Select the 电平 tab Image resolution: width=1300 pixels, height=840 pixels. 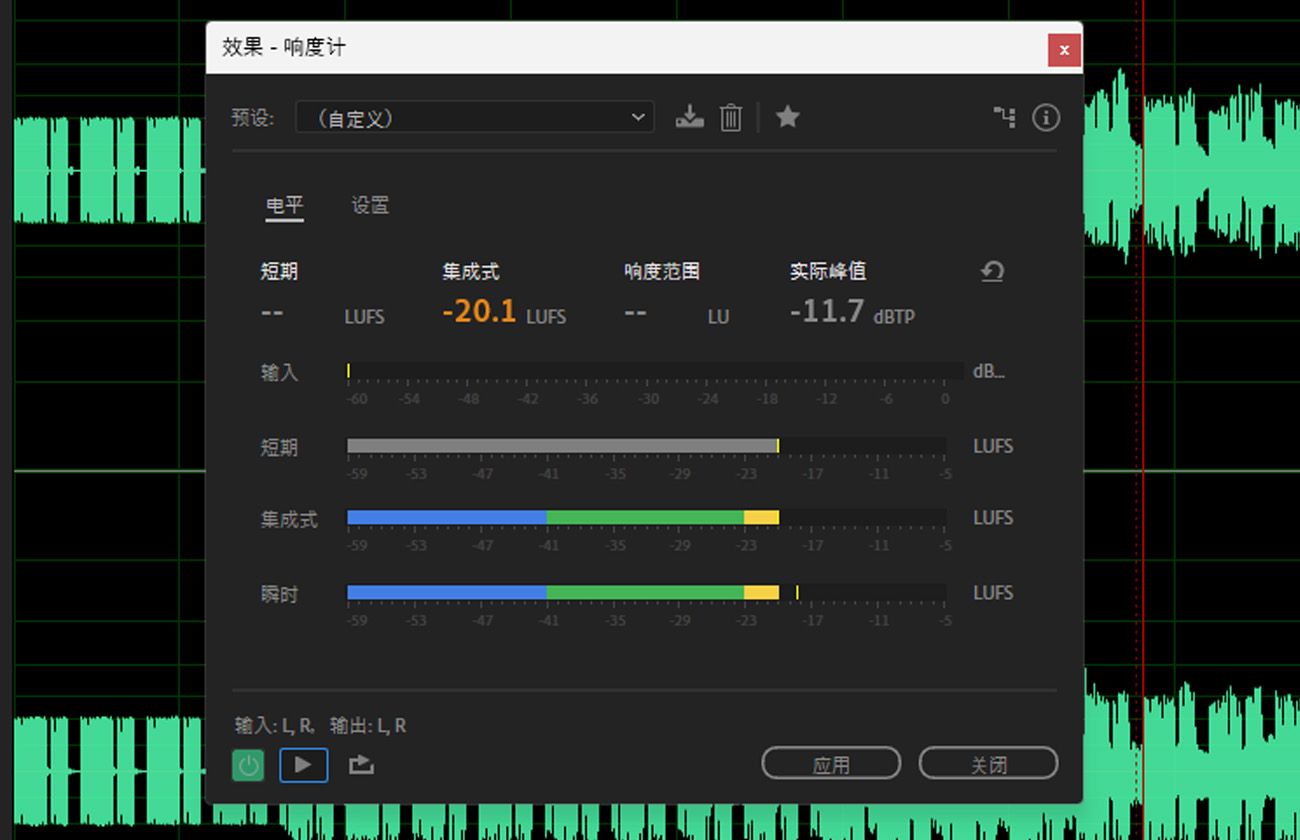click(284, 205)
